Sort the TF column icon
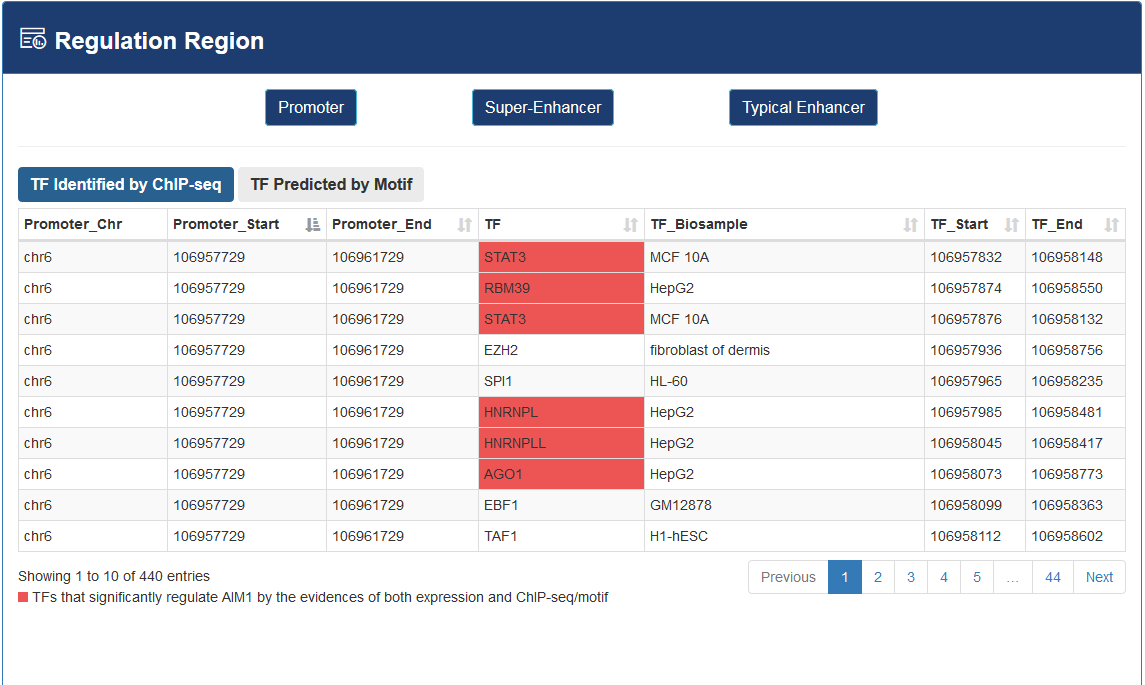The image size is (1145, 685). [x=630, y=225]
